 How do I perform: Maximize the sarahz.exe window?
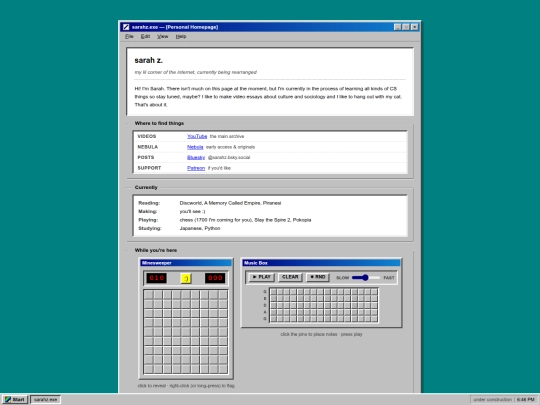[x=406, y=27]
